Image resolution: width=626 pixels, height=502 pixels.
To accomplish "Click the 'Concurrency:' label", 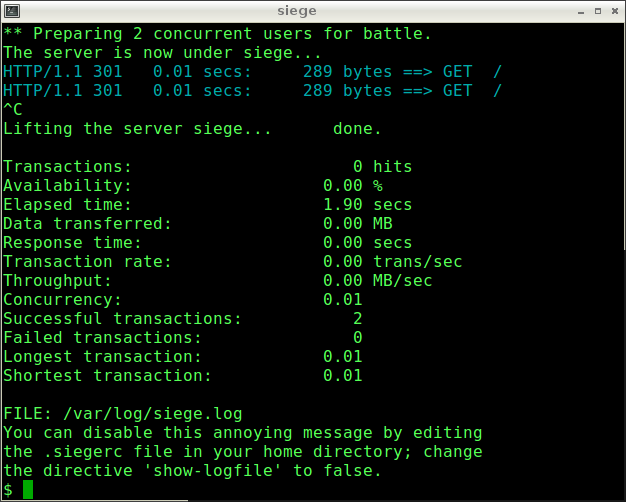I will point(62,300).
